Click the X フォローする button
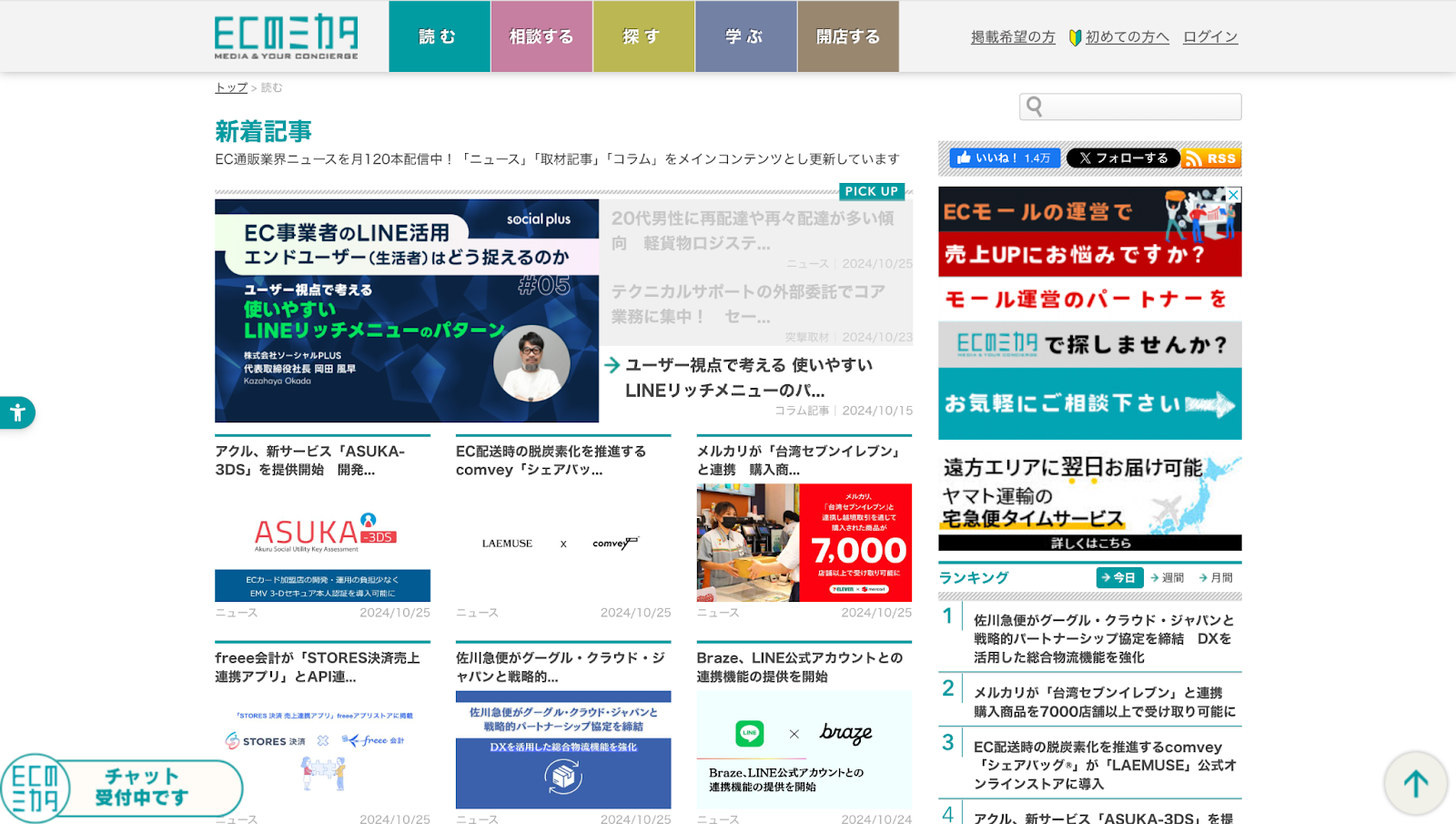Image resolution: width=1456 pixels, height=824 pixels. click(x=1122, y=158)
